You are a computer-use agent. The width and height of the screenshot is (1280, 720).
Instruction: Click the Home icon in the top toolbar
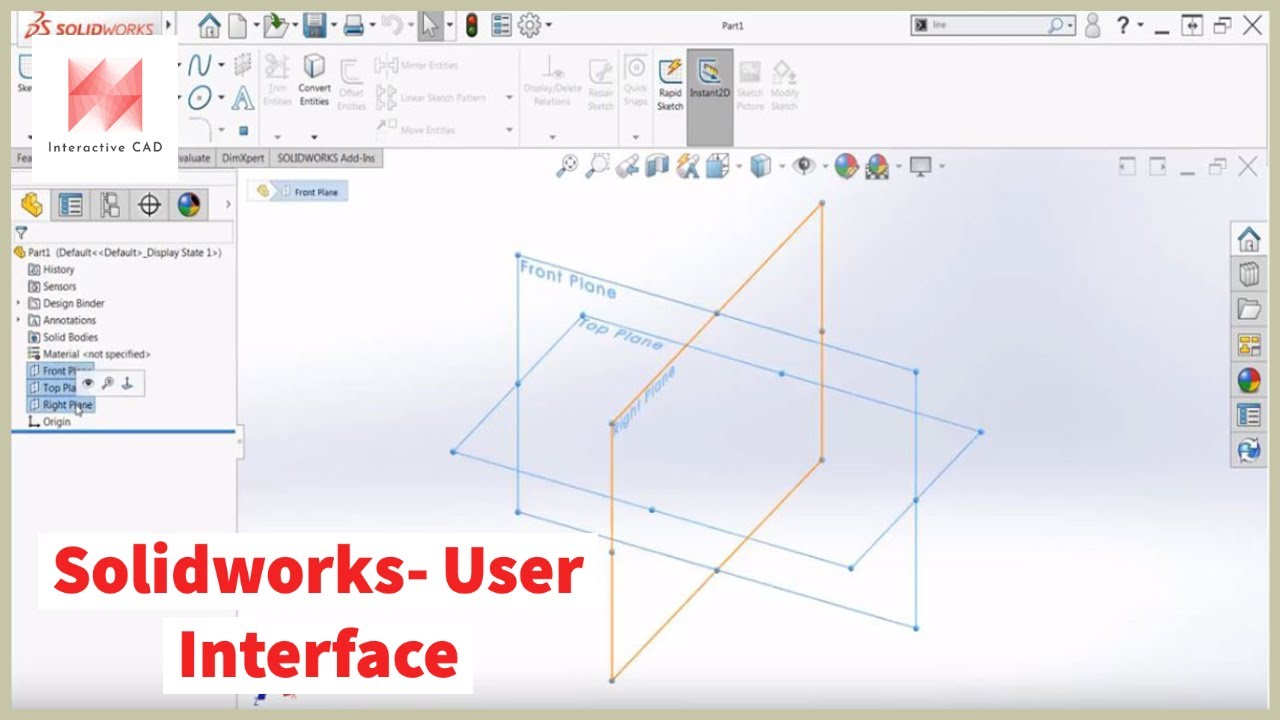pyautogui.click(x=209, y=26)
